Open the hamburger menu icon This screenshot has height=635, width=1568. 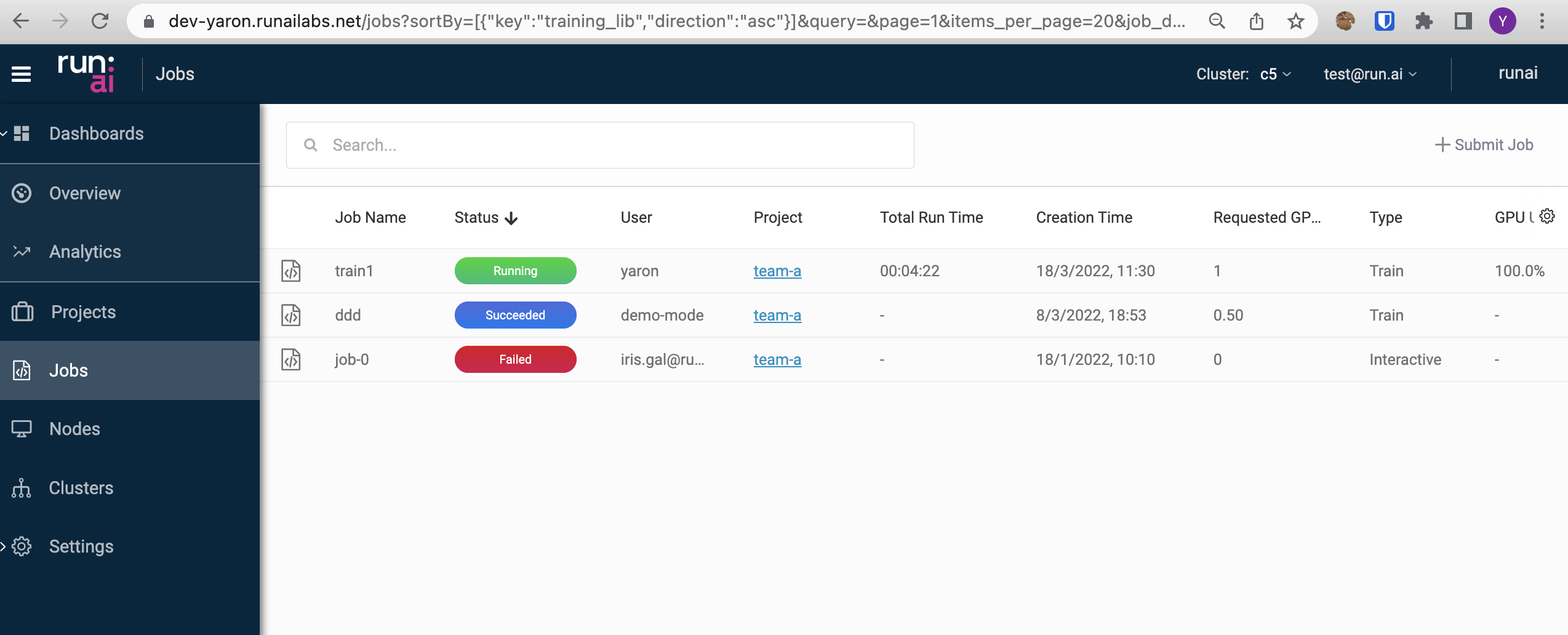pos(22,74)
